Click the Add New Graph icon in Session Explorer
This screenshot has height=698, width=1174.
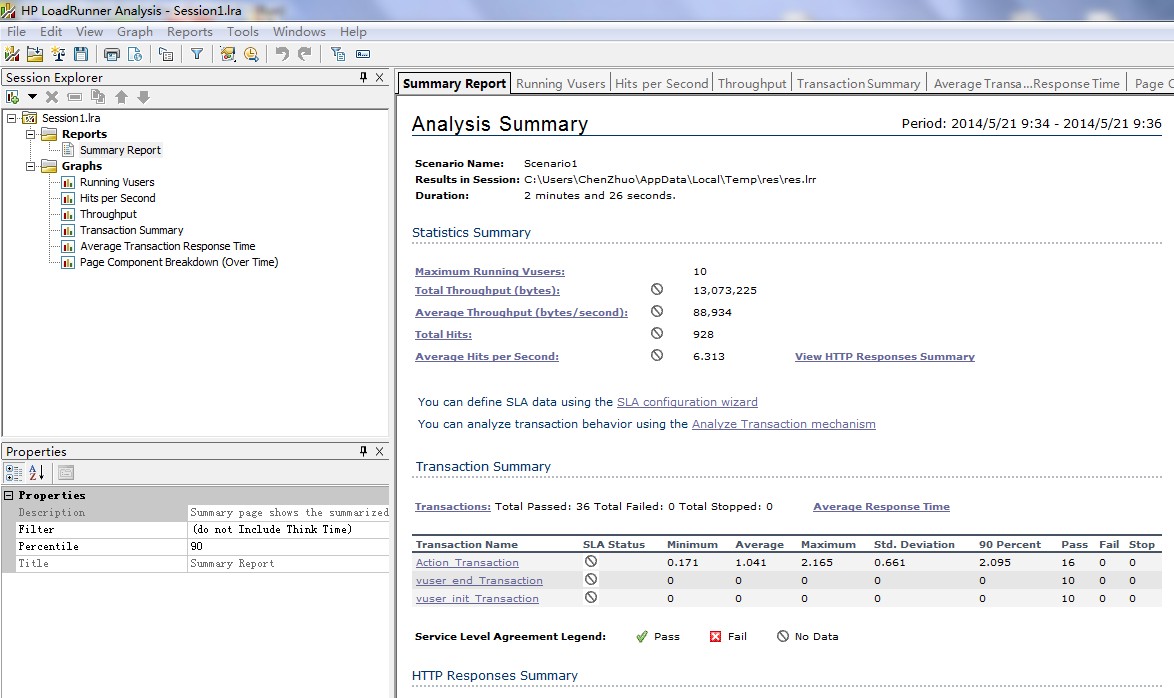pyautogui.click(x=13, y=97)
